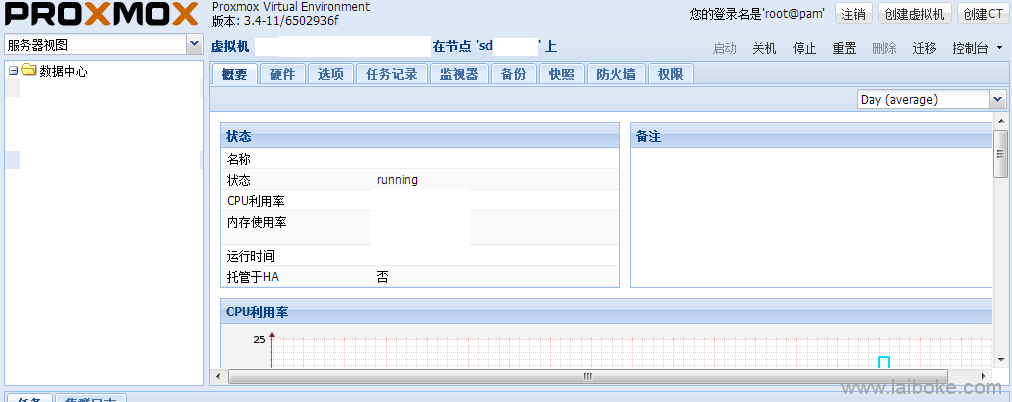Click the vertical scrollbar down arrow
Screen dimensions: 1012x402
tap(1000, 359)
